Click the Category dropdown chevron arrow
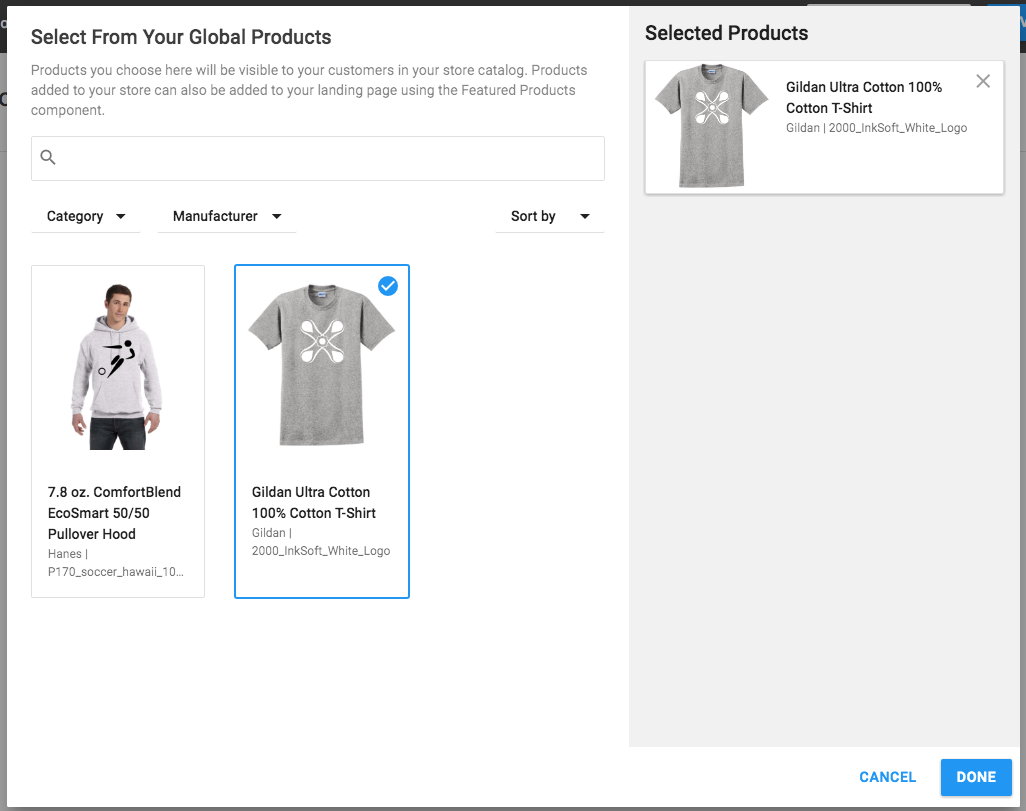Screen dimensions: 1026x811 click(120, 216)
